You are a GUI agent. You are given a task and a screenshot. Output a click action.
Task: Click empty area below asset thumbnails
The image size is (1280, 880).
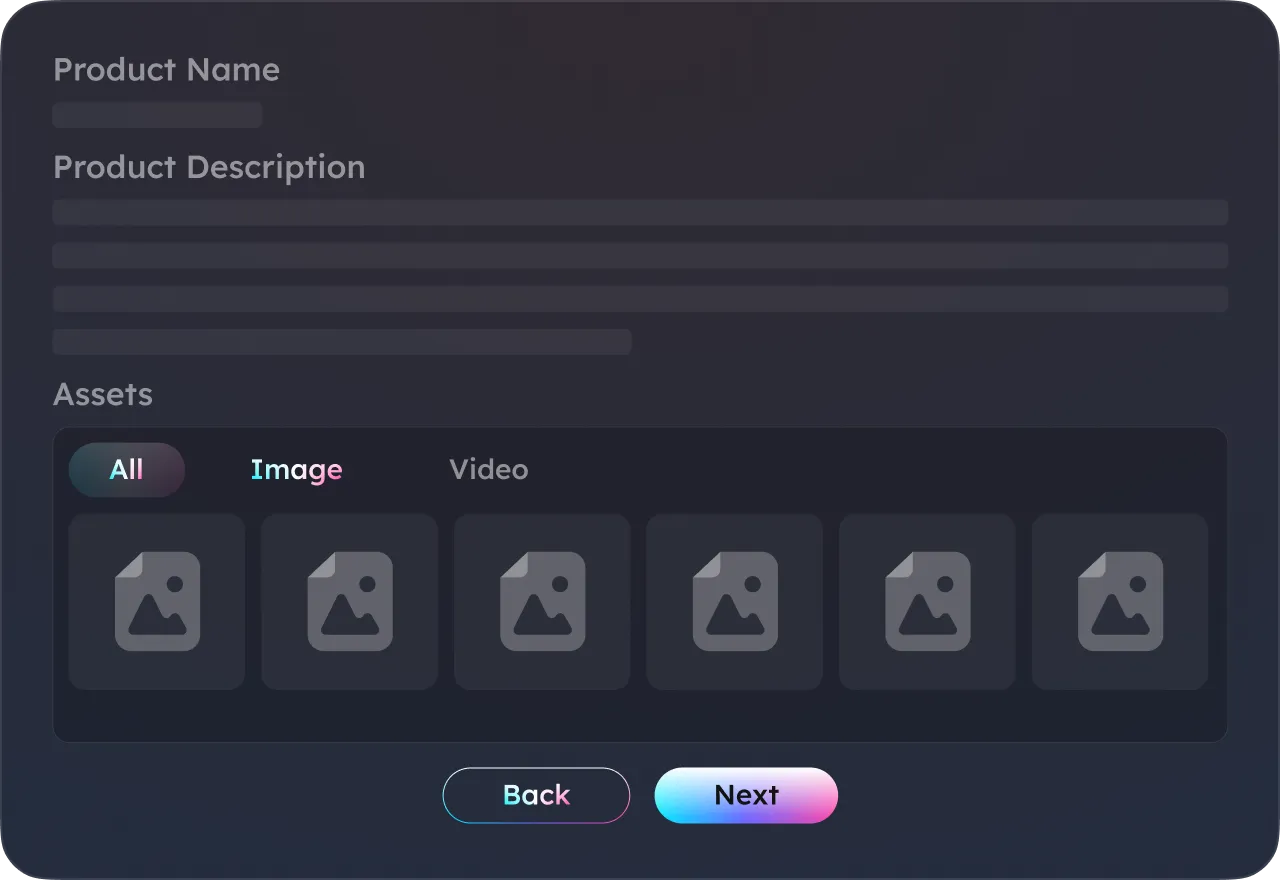[640, 716]
